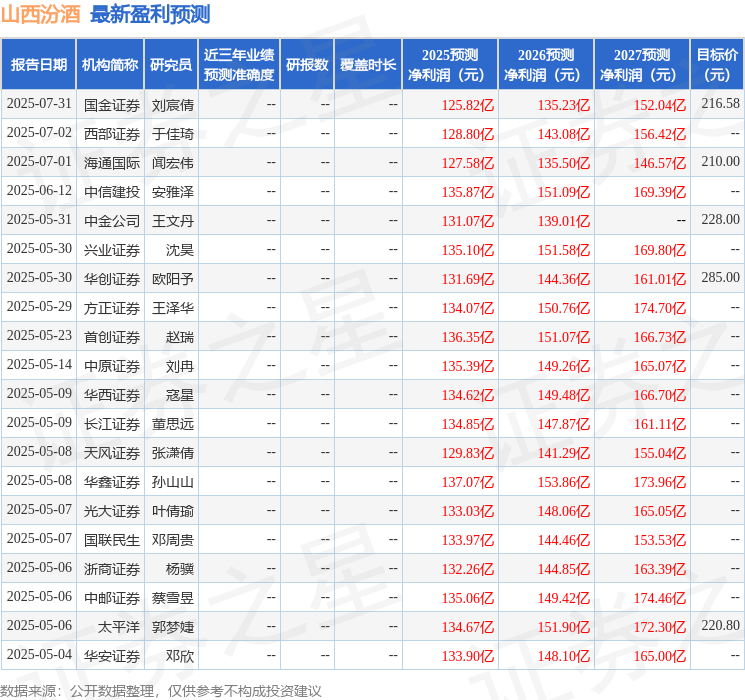Select the 2027预测净利润 column header
745x700 pixels.
click(641, 64)
